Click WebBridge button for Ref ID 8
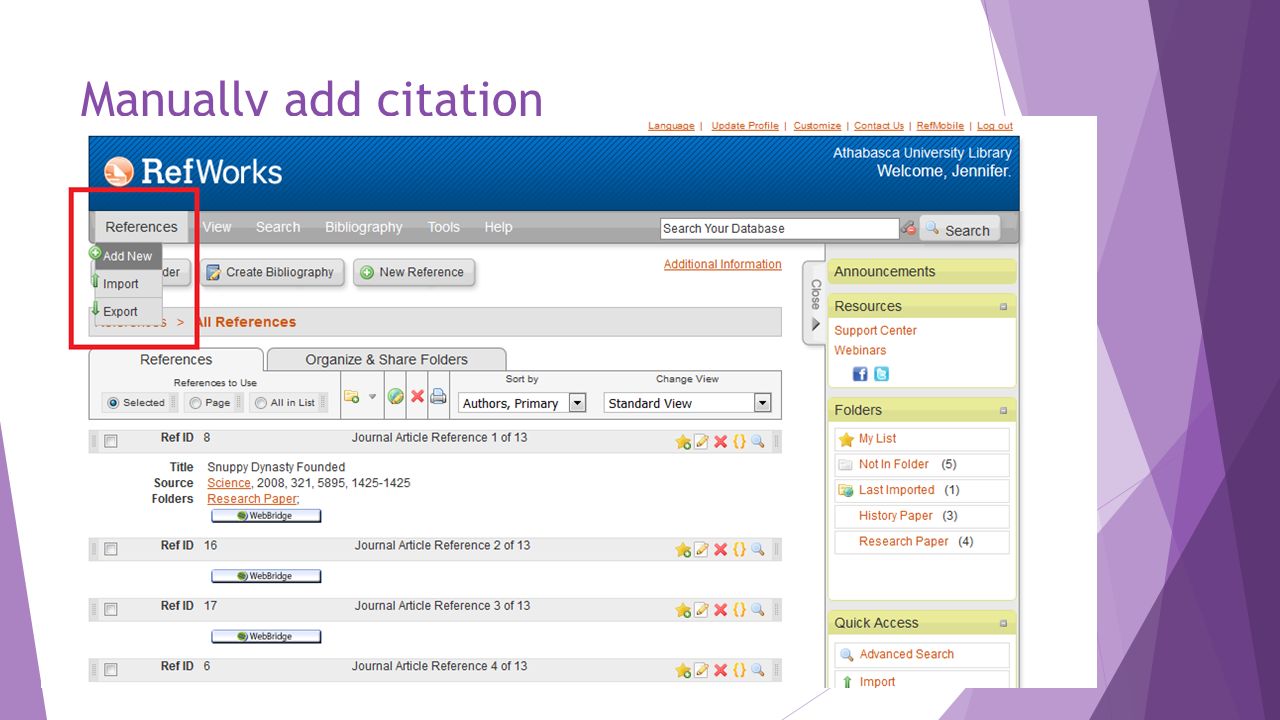 point(266,516)
